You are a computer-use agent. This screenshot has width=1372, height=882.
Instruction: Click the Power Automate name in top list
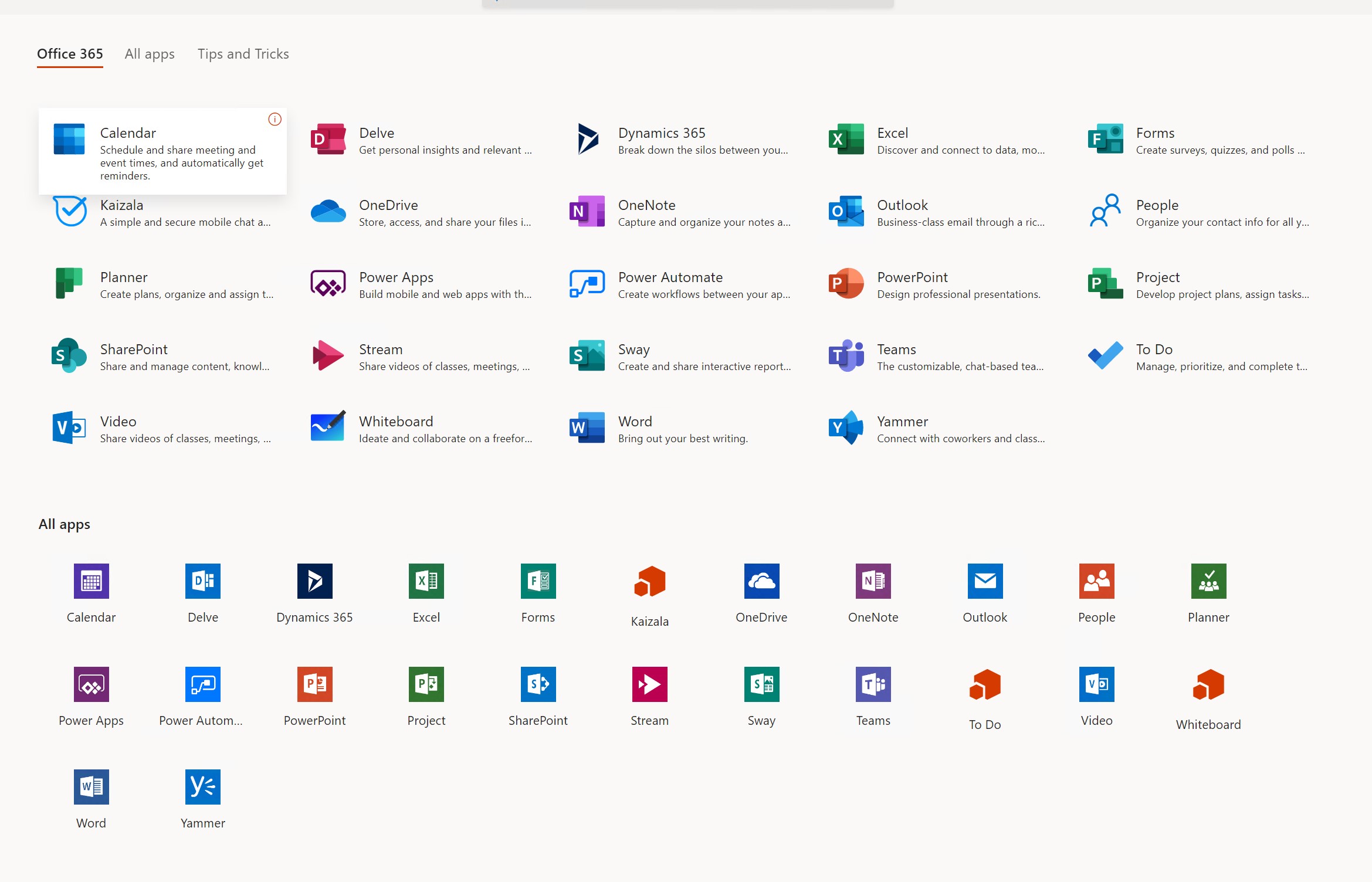(670, 277)
